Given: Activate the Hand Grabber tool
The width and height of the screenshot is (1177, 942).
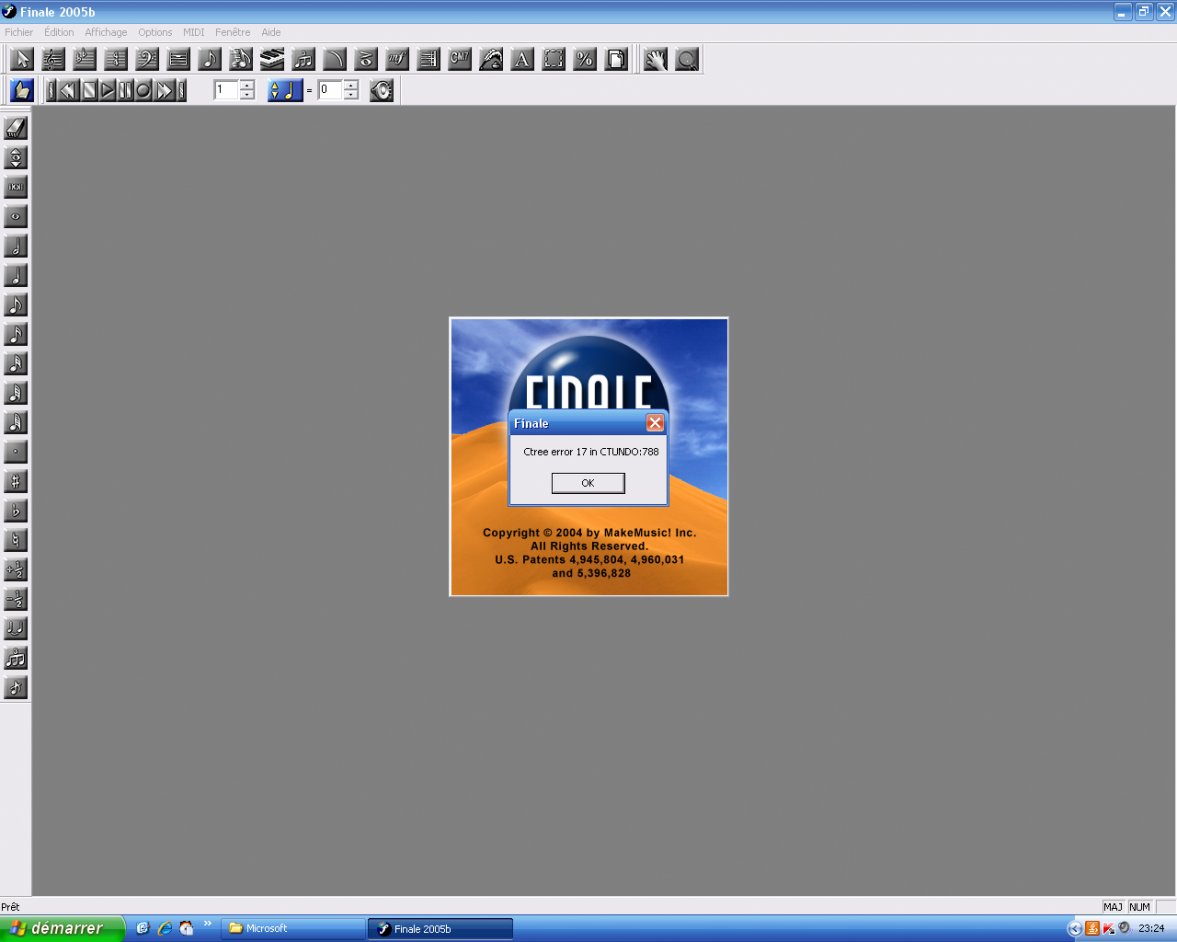Looking at the screenshot, I should [x=654, y=60].
